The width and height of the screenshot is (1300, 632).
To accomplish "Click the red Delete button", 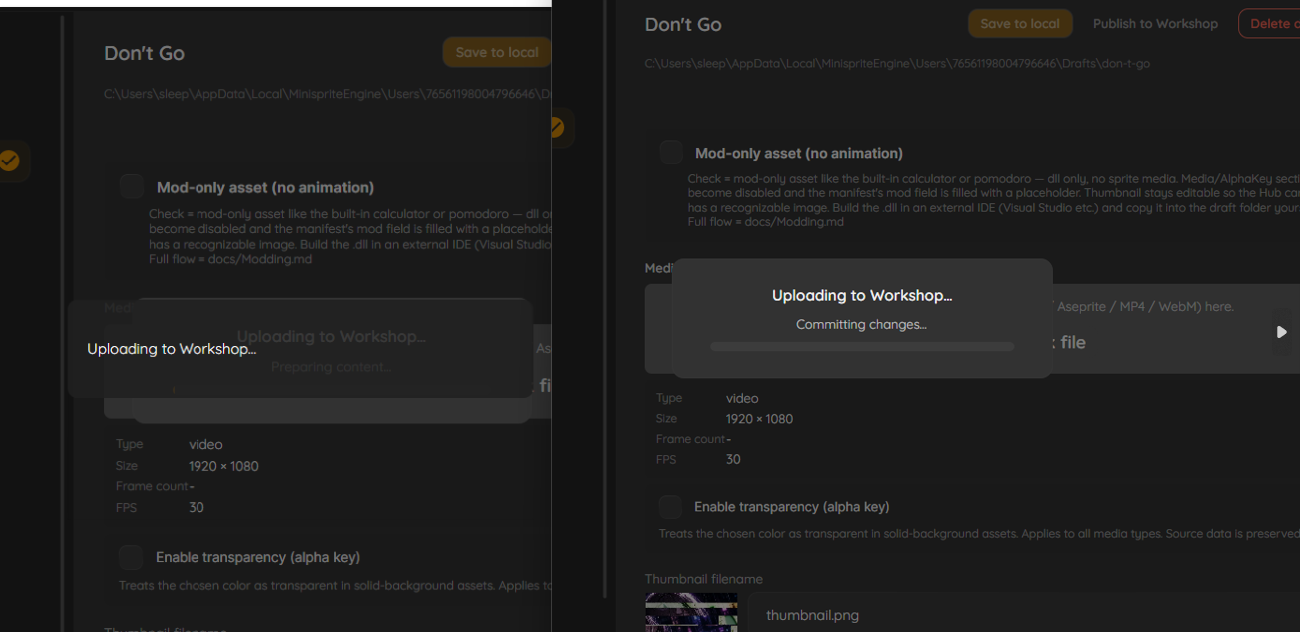I will 1269,24.
